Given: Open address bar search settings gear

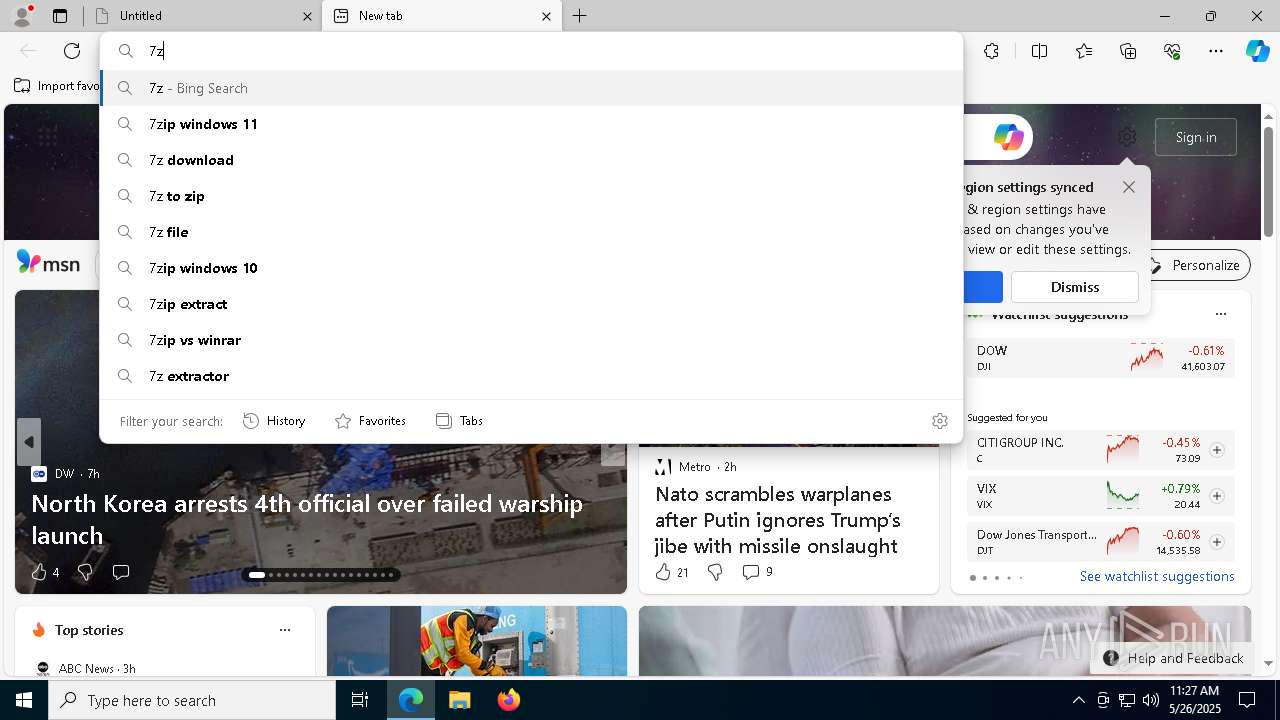Looking at the screenshot, I should click(x=939, y=421).
